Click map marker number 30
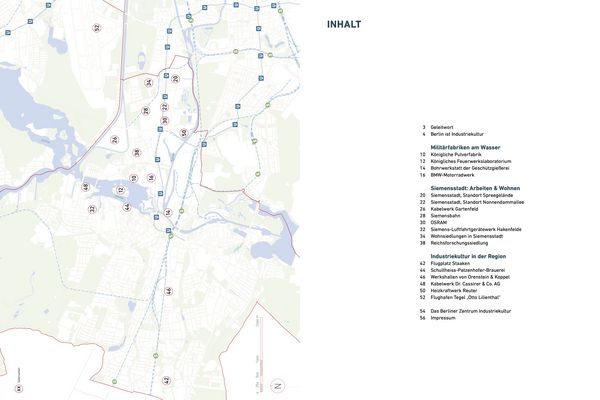The height and width of the screenshot is (400, 600). [x=165, y=121]
